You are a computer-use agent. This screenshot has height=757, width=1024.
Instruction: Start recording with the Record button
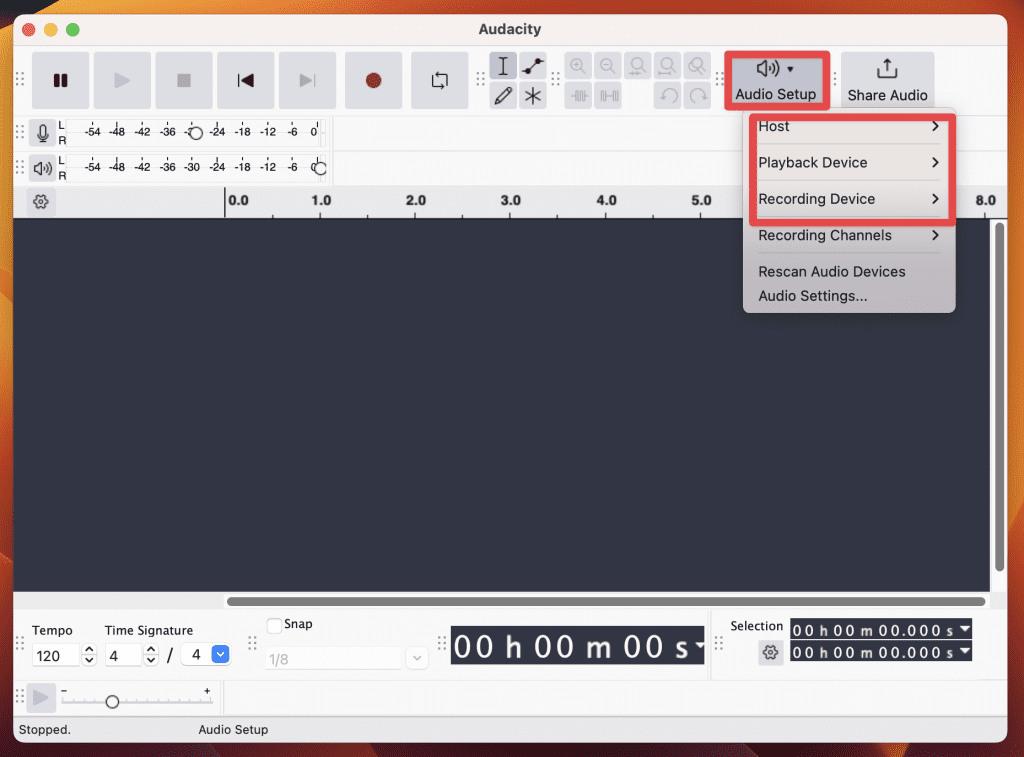(x=374, y=80)
